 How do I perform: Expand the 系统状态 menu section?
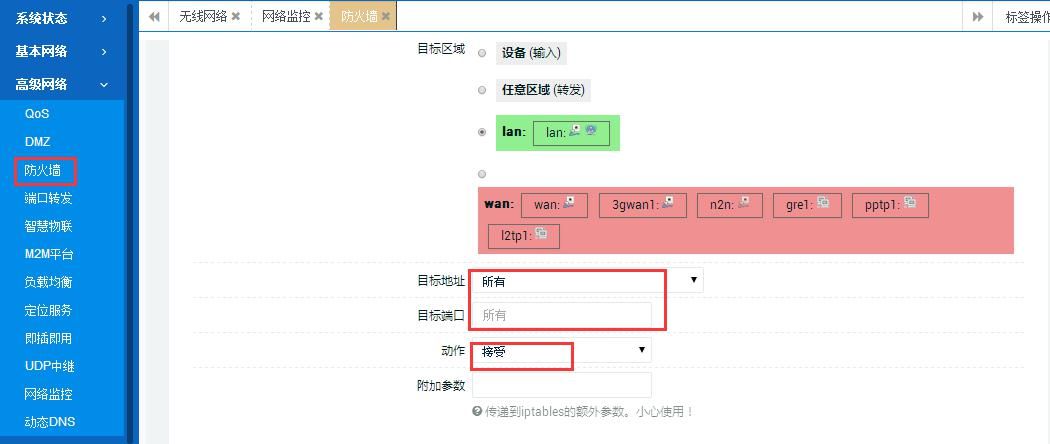[62, 18]
